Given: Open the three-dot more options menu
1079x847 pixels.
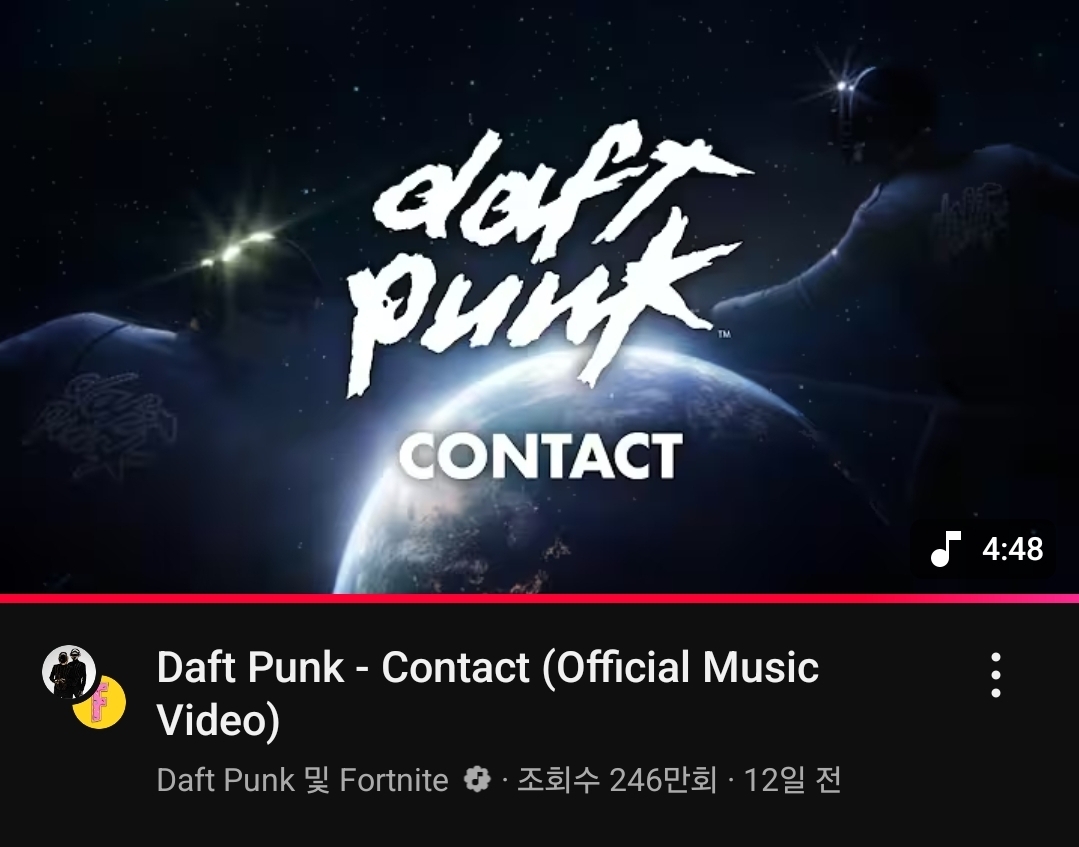Looking at the screenshot, I should [996, 675].
